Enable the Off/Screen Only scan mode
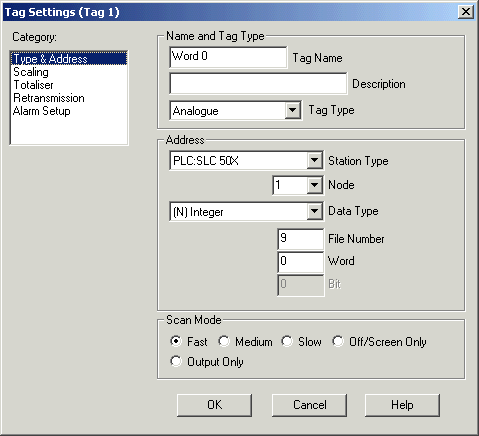479x436 pixels. (338, 341)
